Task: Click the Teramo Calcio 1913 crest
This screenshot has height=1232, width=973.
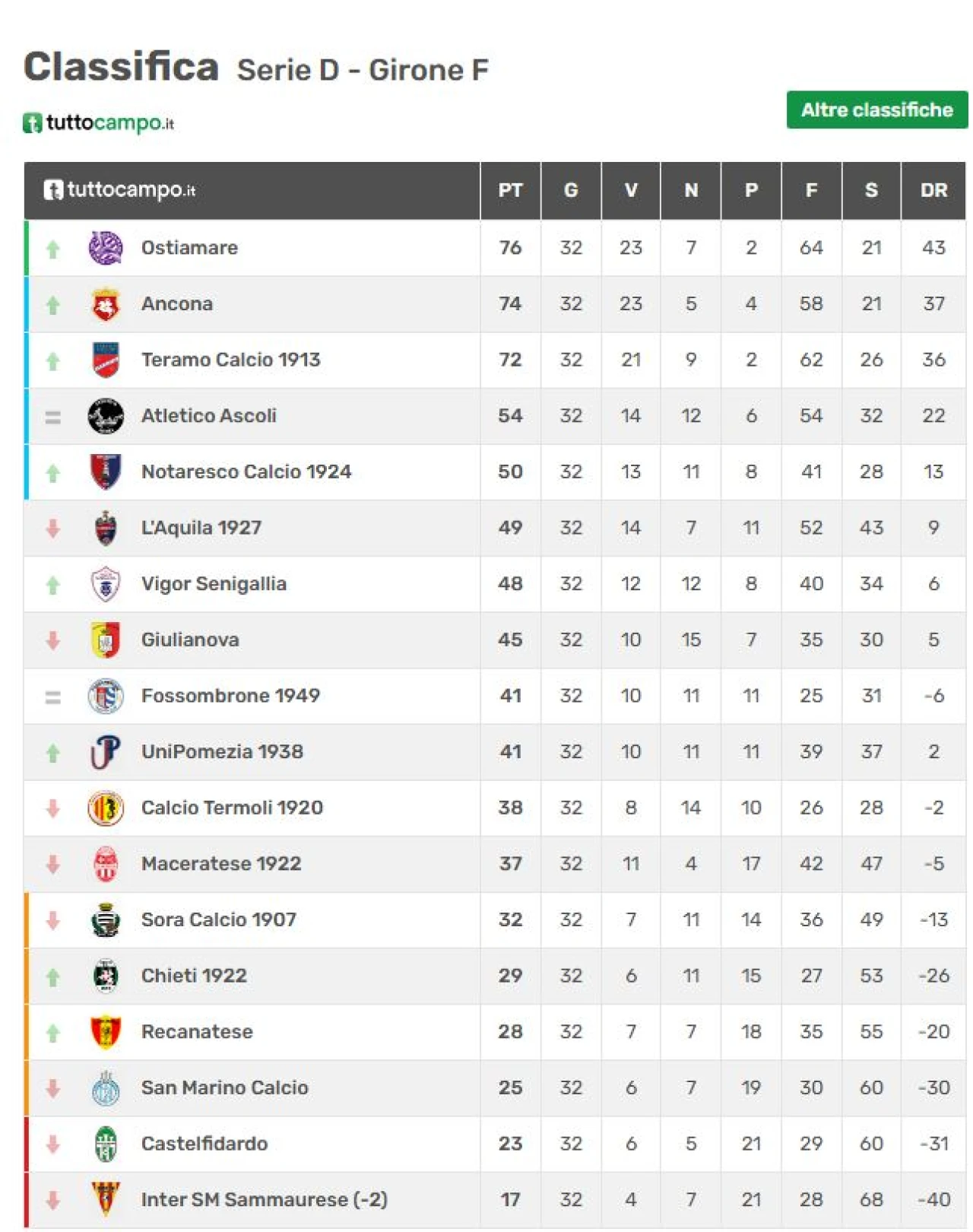Action: pyautogui.click(x=106, y=360)
